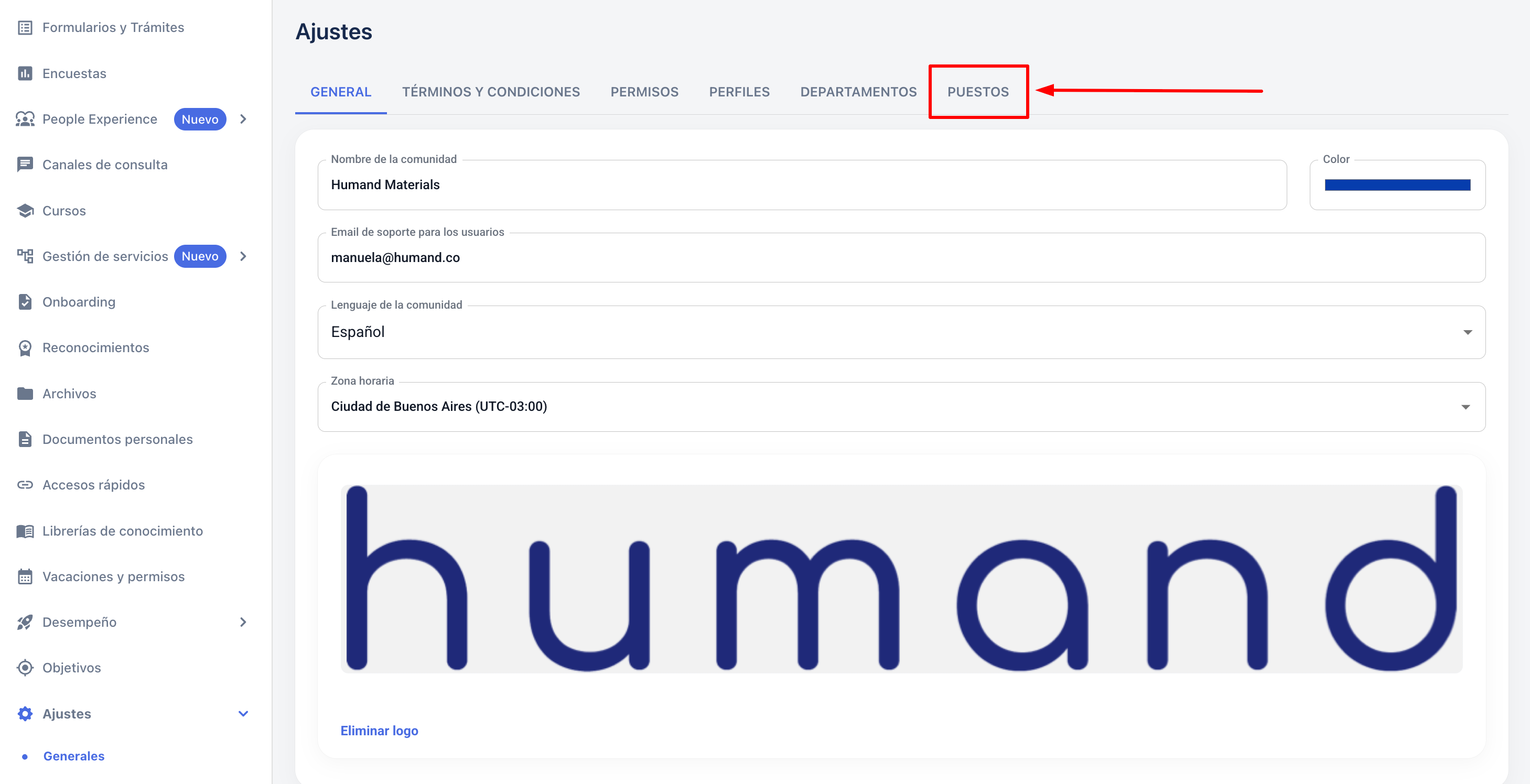This screenshot has width=1530, height=784.
Task: Expand the Desempeño submenu chevron
Action: [x=243, y=622]
